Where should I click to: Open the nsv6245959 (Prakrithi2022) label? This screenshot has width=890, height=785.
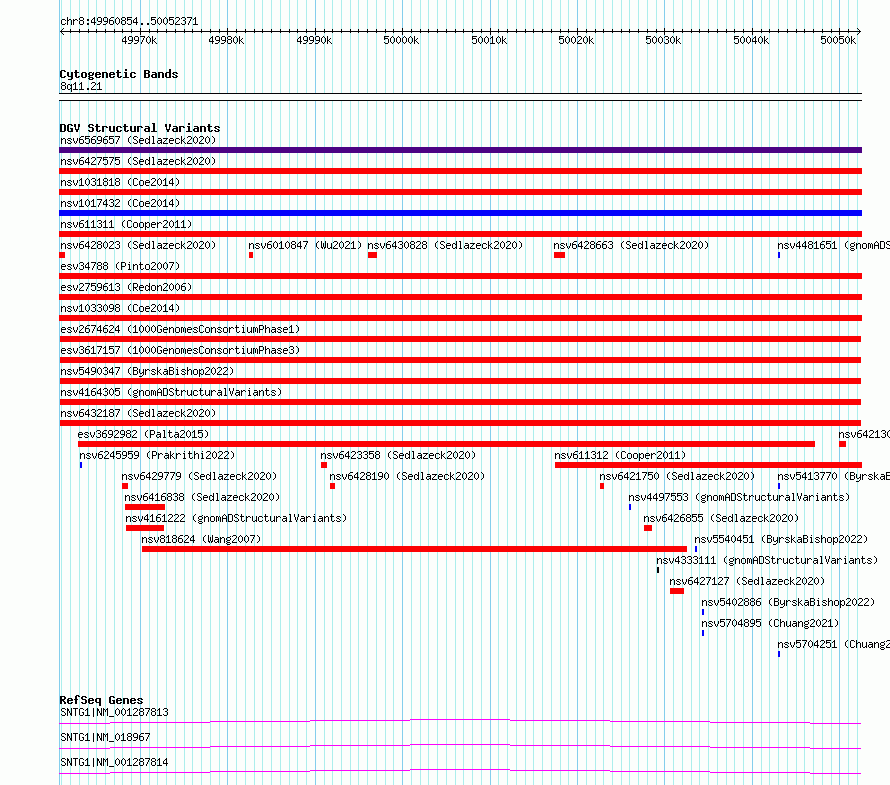(157, 455)
